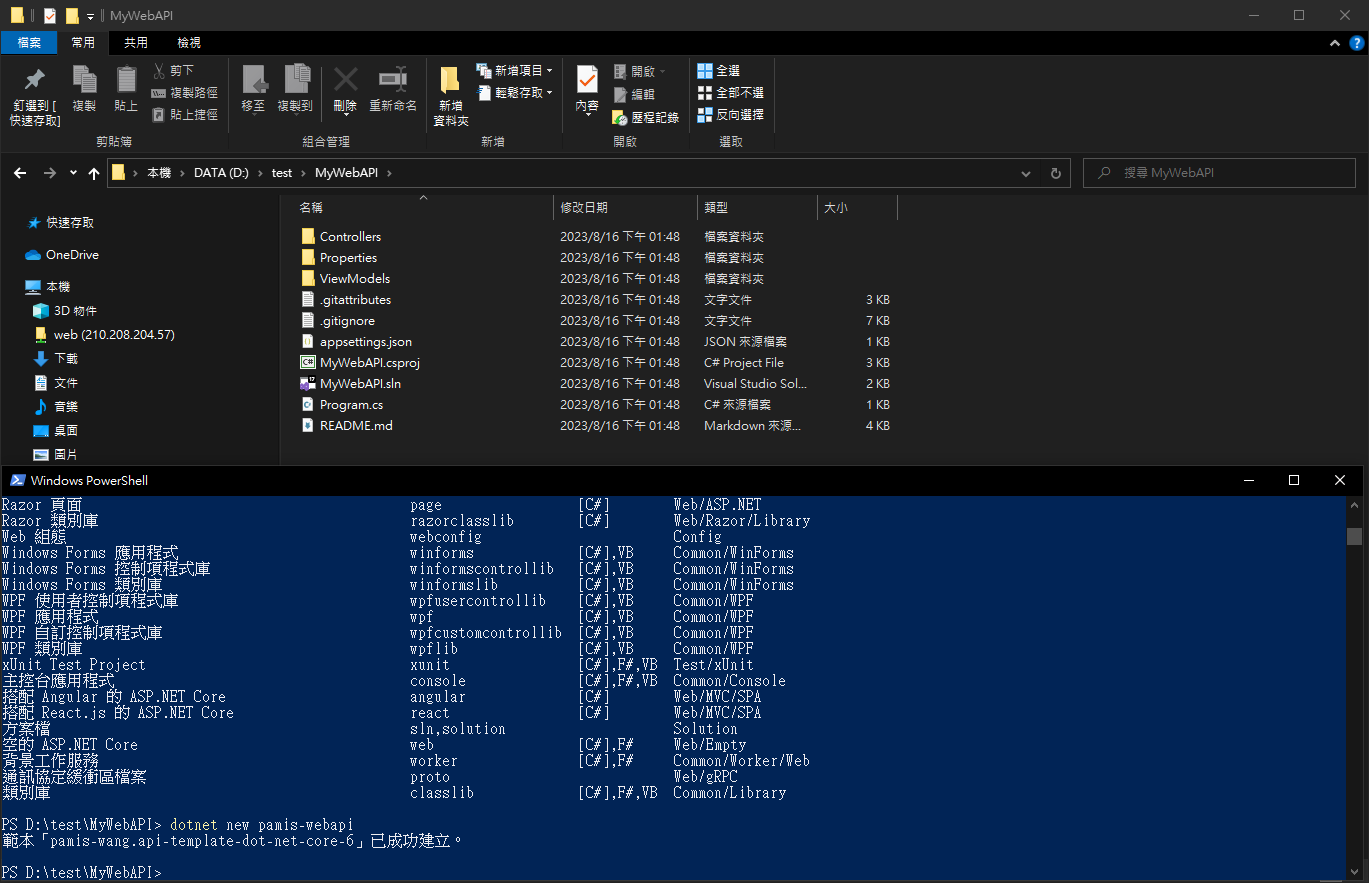Open 新增項目 dropdown

[x=515, y=71]
